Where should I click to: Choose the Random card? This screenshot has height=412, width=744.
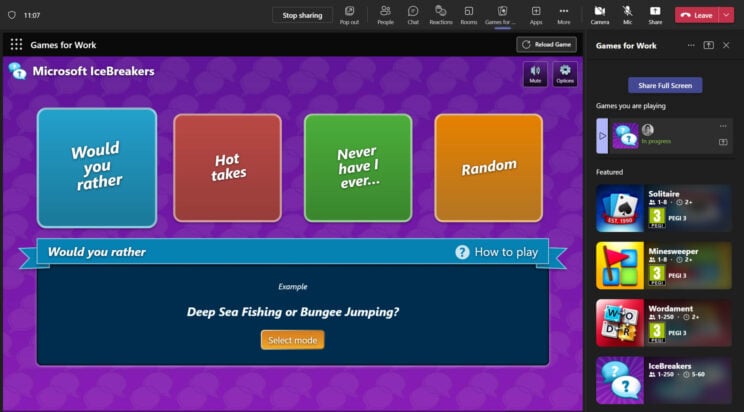coord(488,168)
